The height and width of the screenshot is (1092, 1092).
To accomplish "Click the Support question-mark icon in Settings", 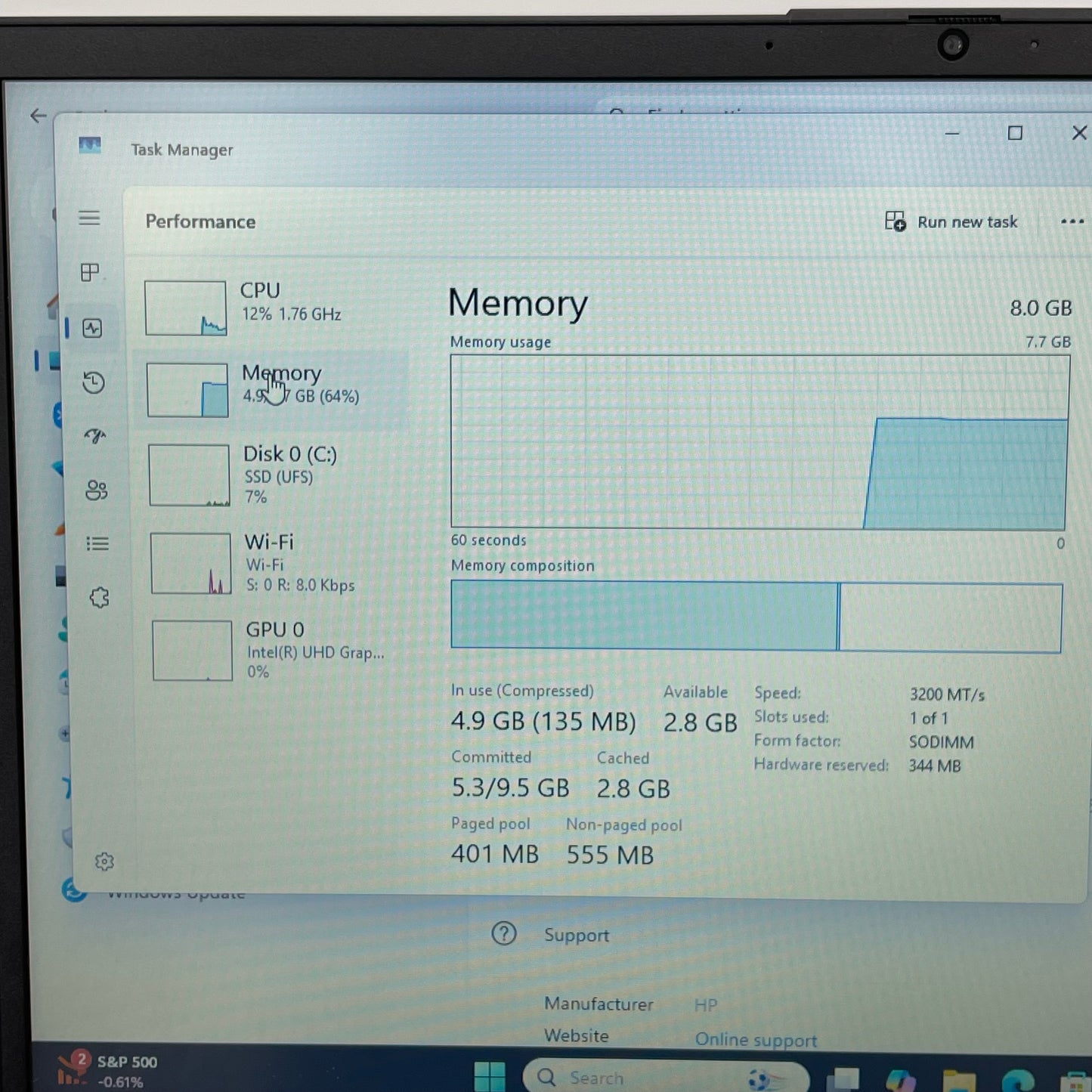I will 504,934.
